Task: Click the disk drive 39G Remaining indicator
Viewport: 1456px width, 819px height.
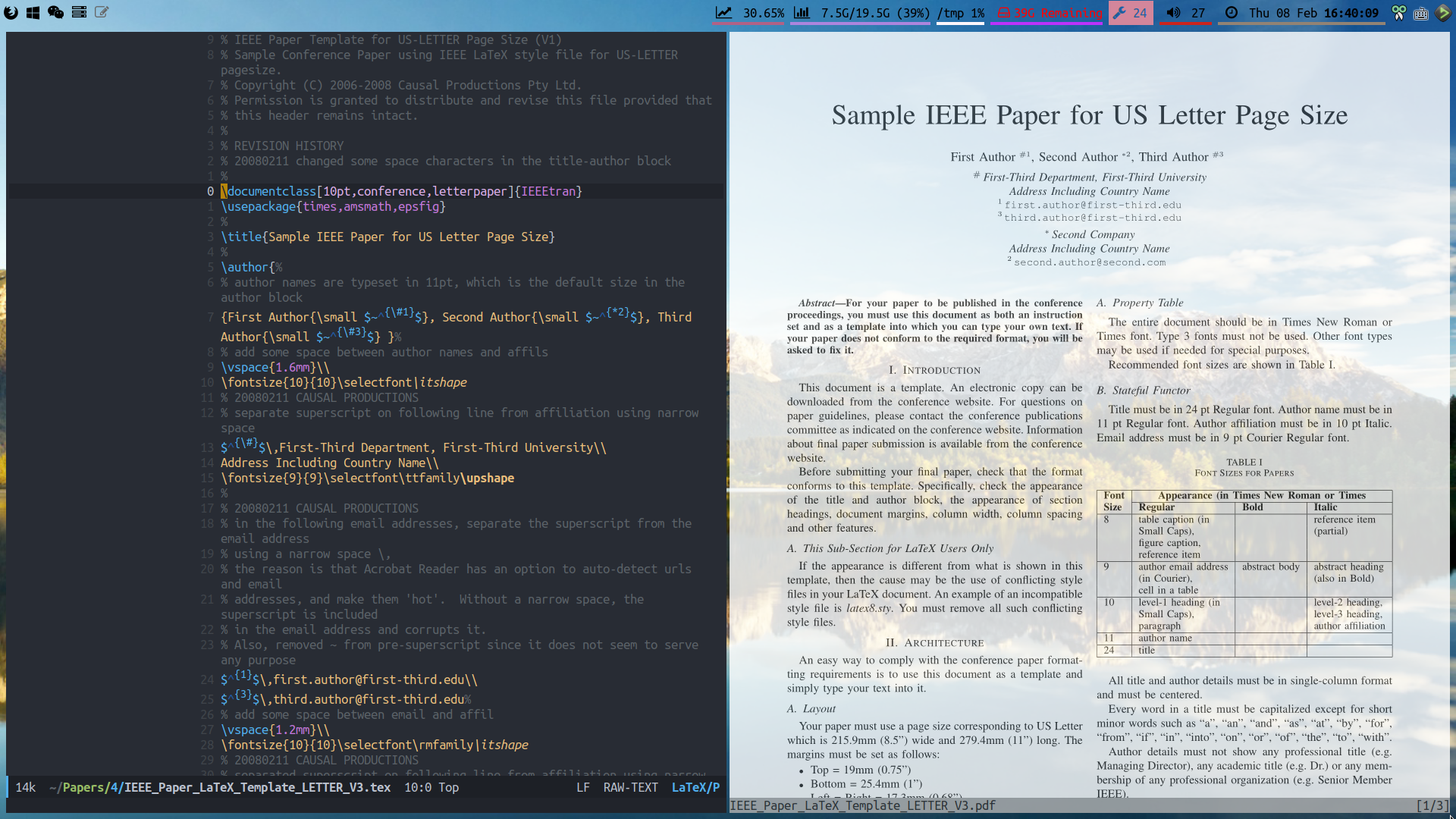Action: 1048,13
